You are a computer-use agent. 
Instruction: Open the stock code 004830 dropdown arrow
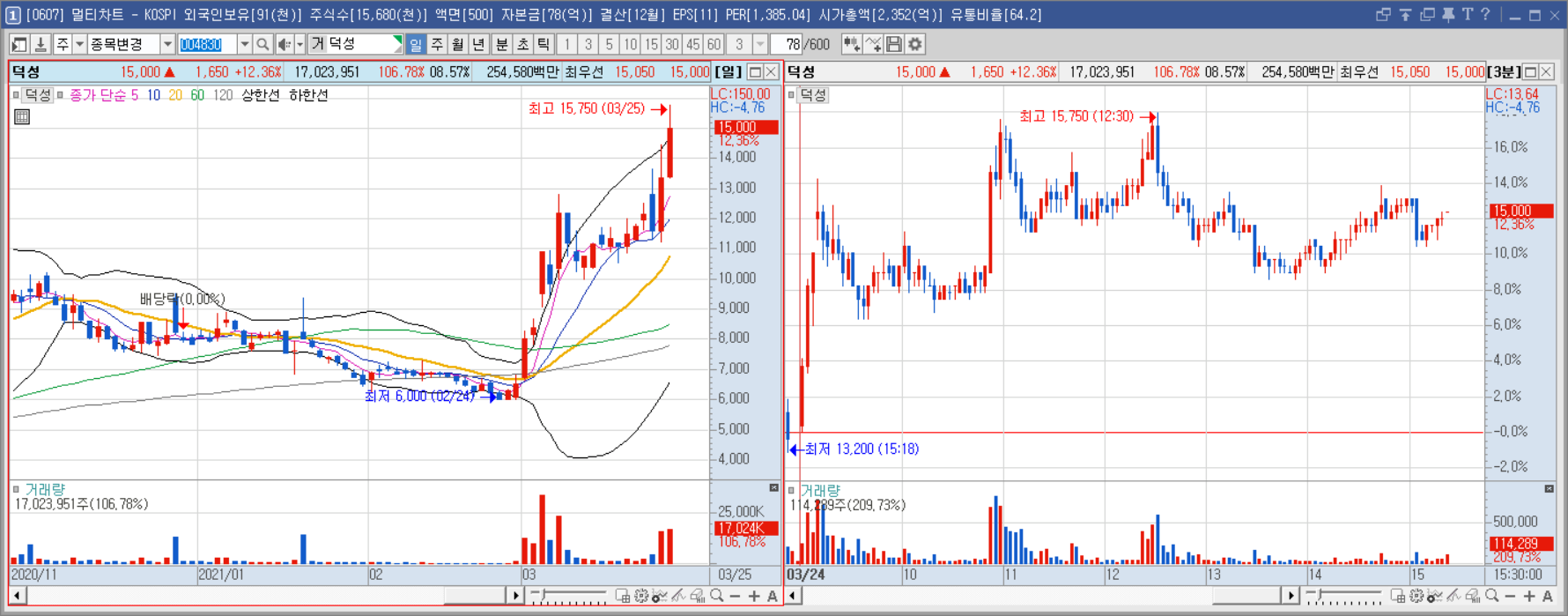(x=244, y=44)
